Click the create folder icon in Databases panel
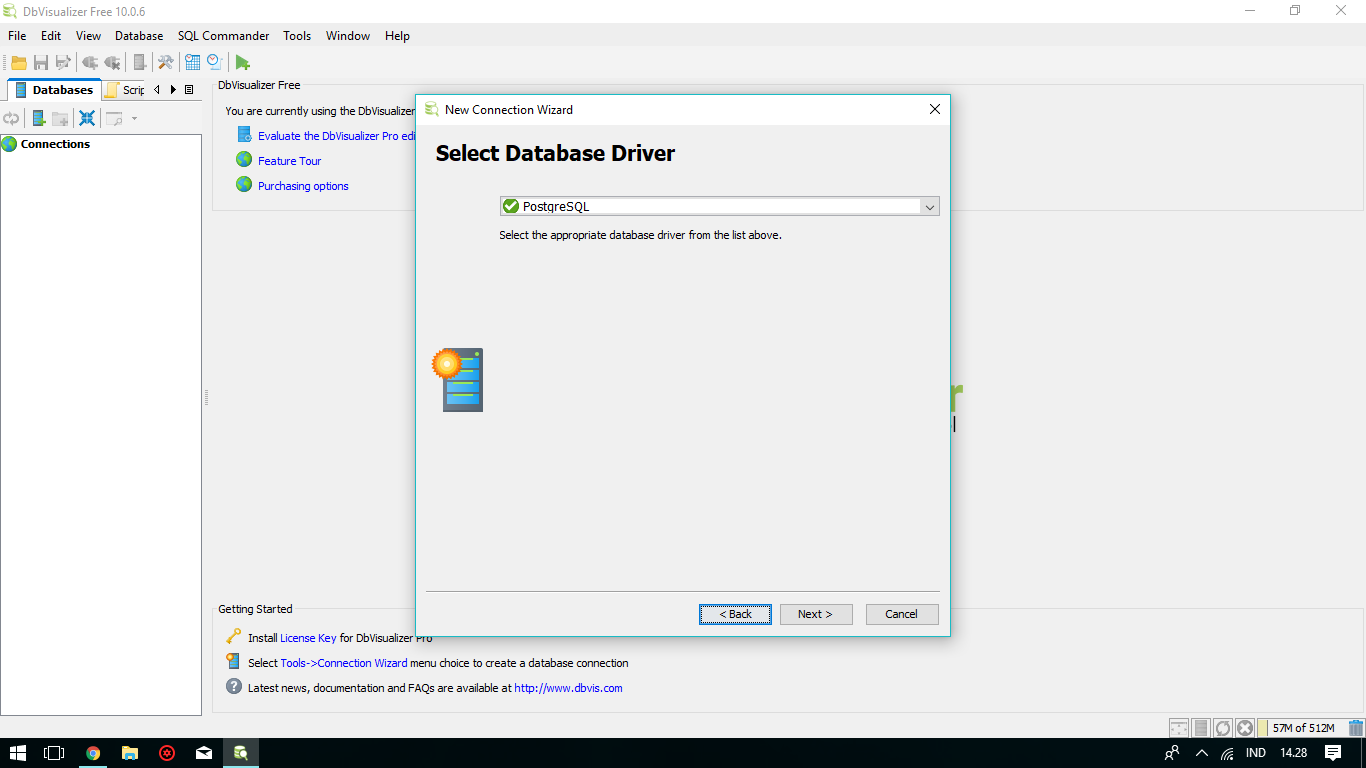The width and height of the screenshot is (1366, 768). click(x=60, y=118)
